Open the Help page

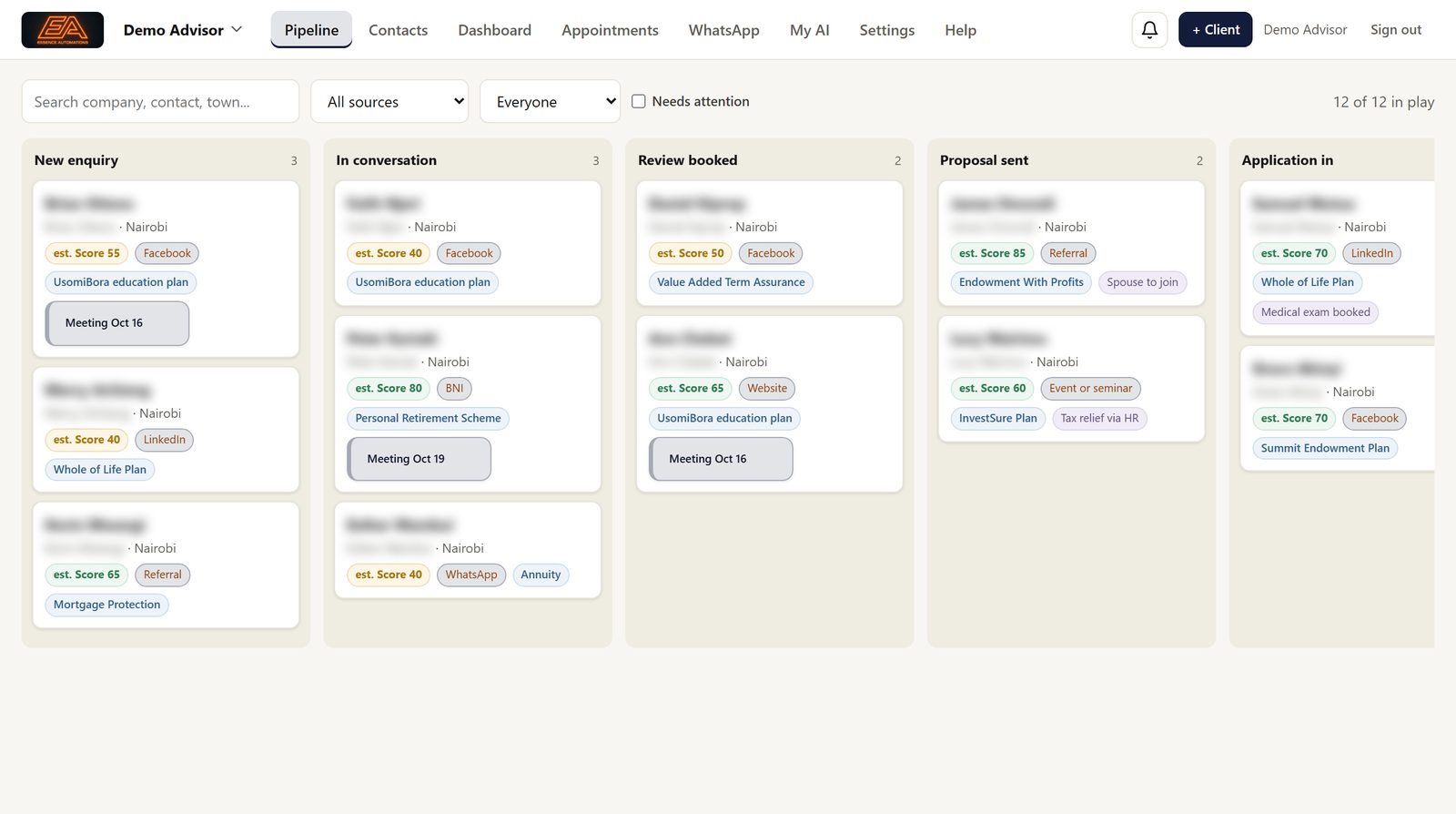pos(960,30)
